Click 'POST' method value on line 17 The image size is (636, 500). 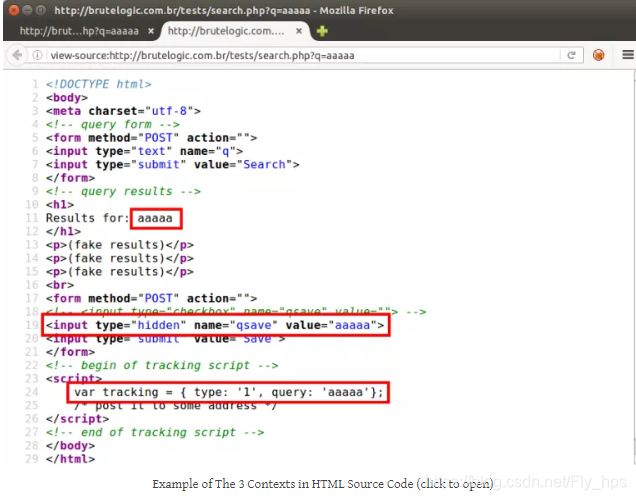pos(159,298)
